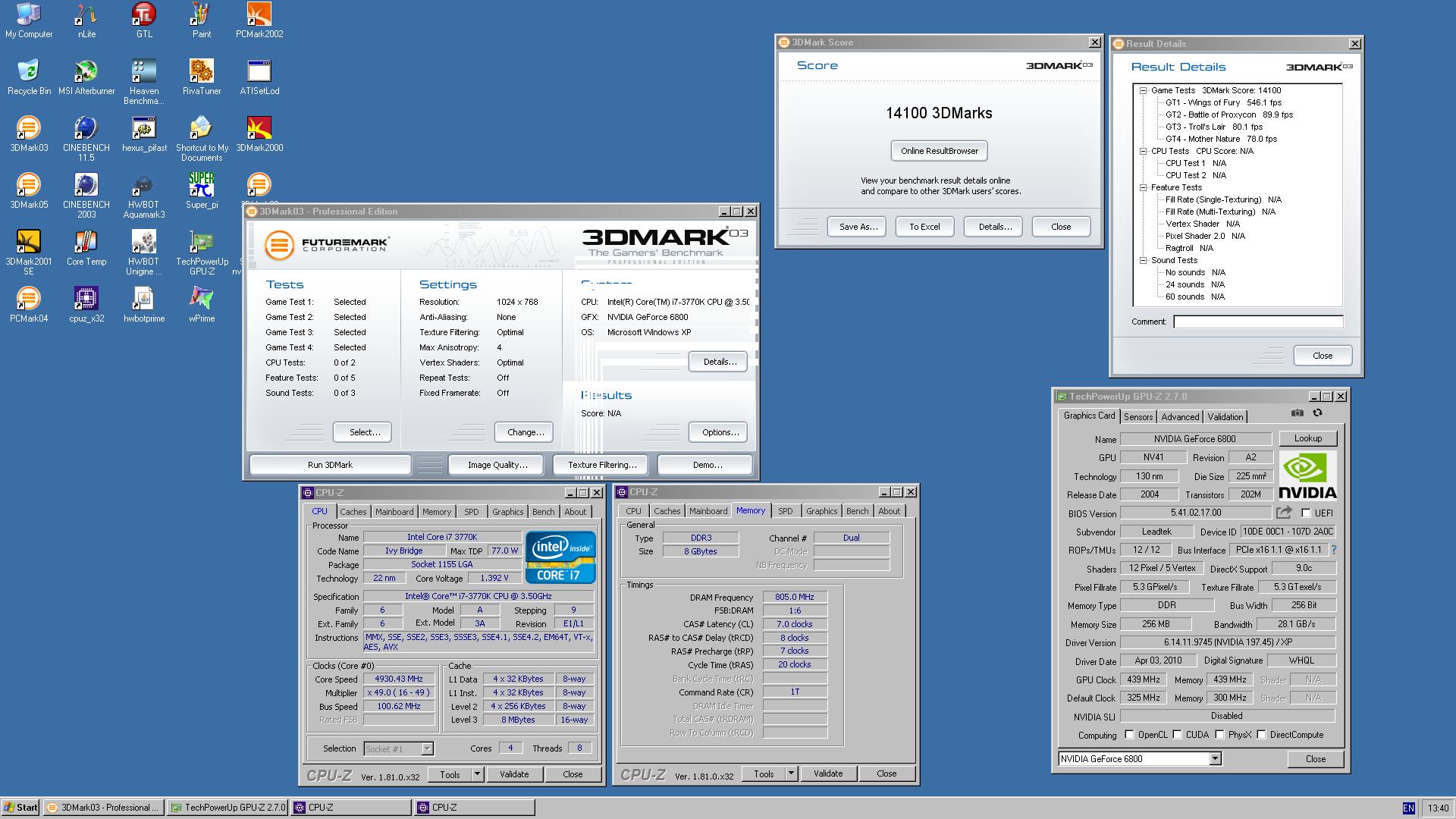Launch CINEBENCH 11.5 desktop icon

point(86,139)
